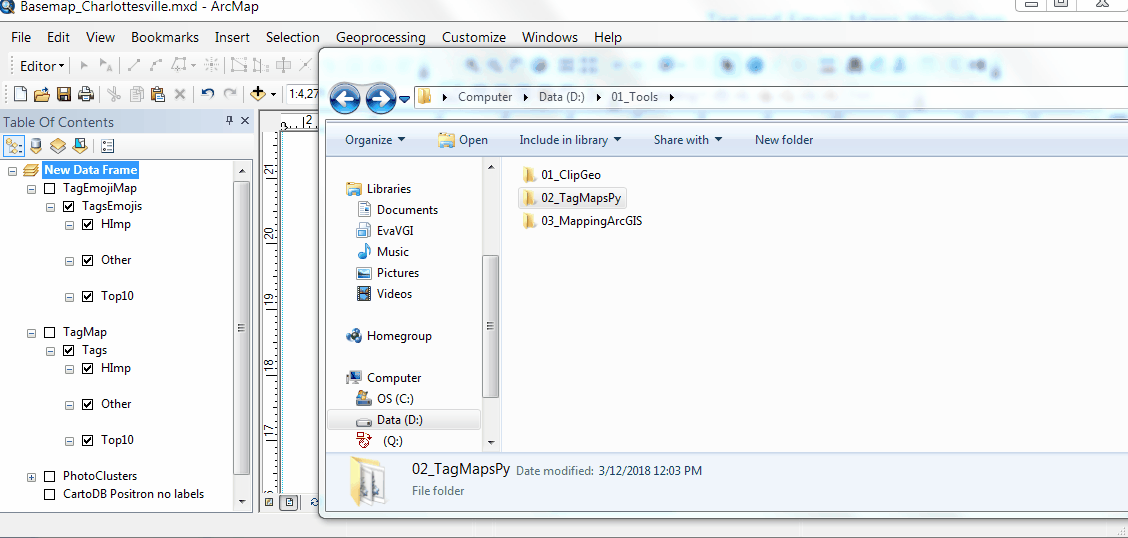Image resolution: width=1128 pixels, height=538 pixels.
Task: Select List By Source icon
Action: 36,146
